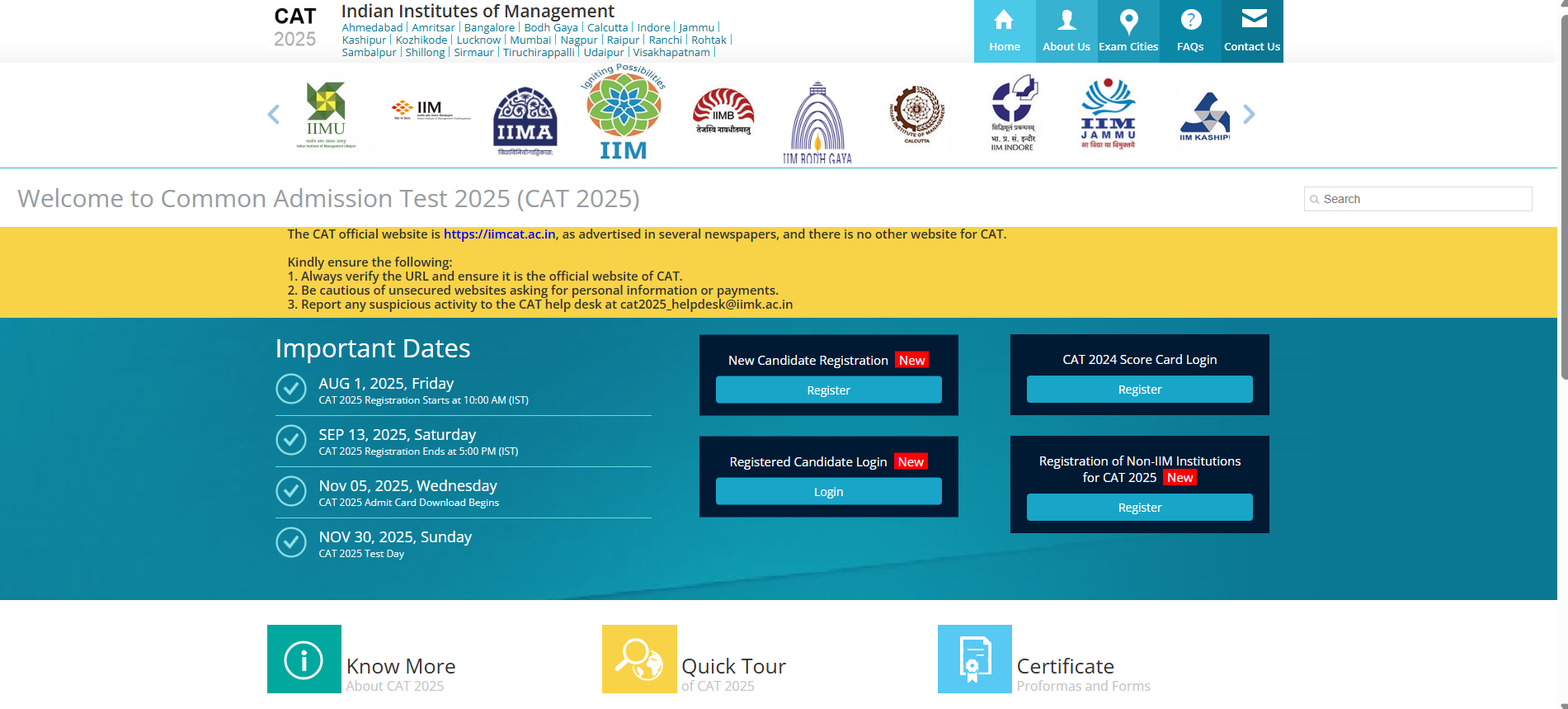Click the CAT 2025 Test Day text
1568x709 pixels.
[x=361, y=554]
